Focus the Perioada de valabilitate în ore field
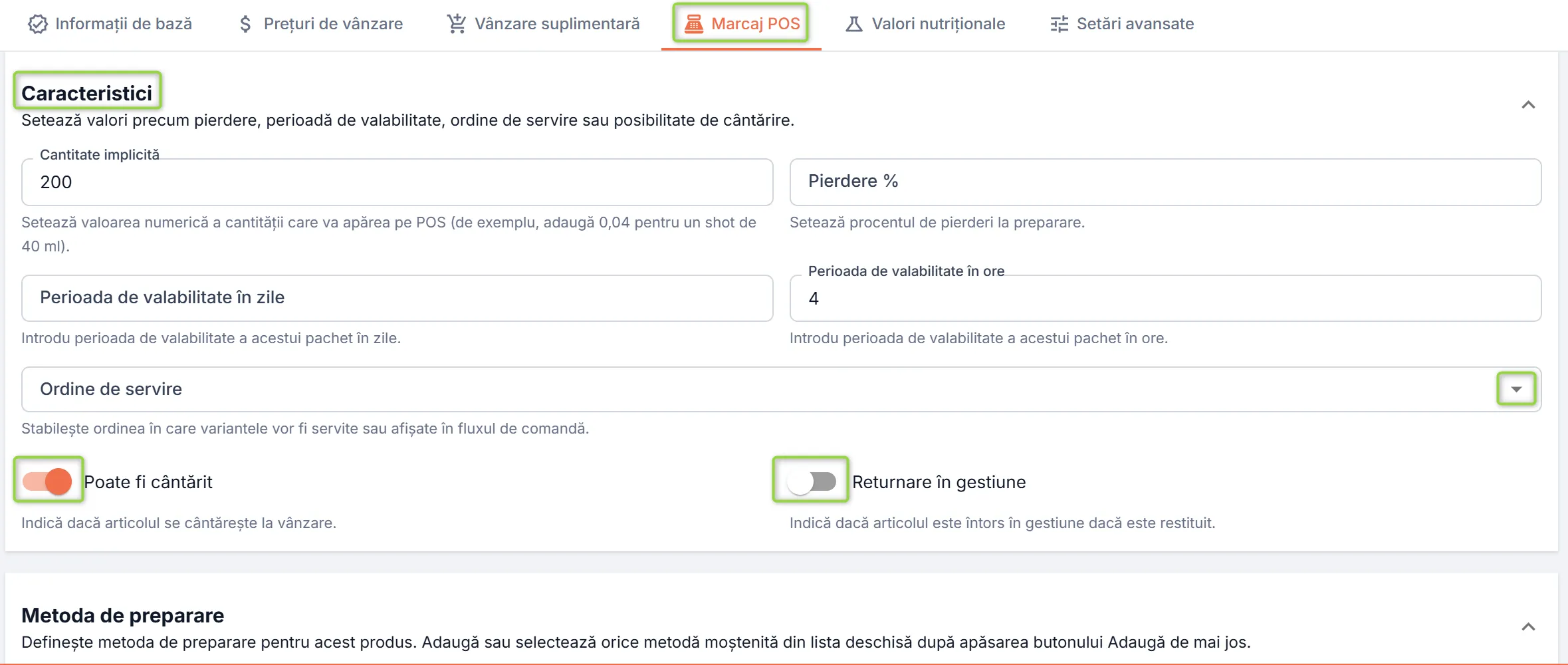Image resolution: width=1568 pixels, height=665 pixels. [x=1165, y=298]
